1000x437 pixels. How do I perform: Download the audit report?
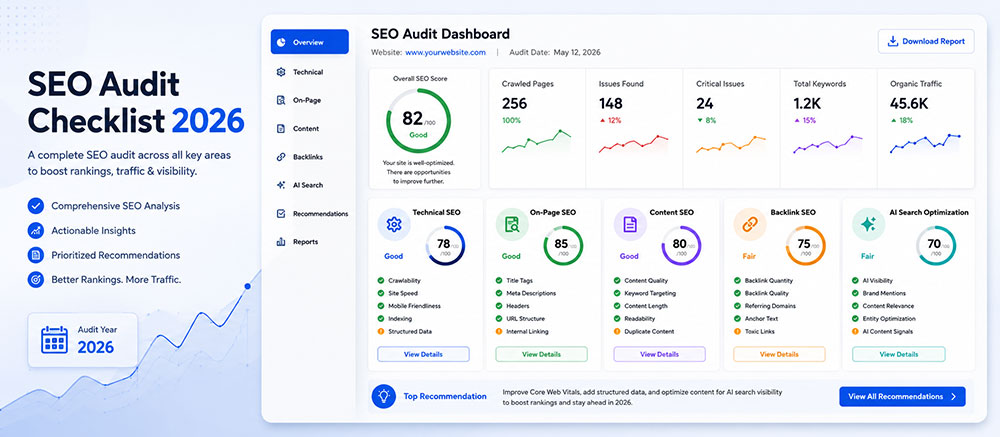pos(926,41)
